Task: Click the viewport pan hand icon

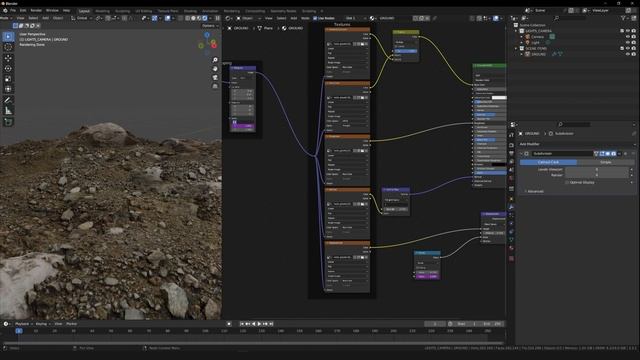Action: pos(215,69)
